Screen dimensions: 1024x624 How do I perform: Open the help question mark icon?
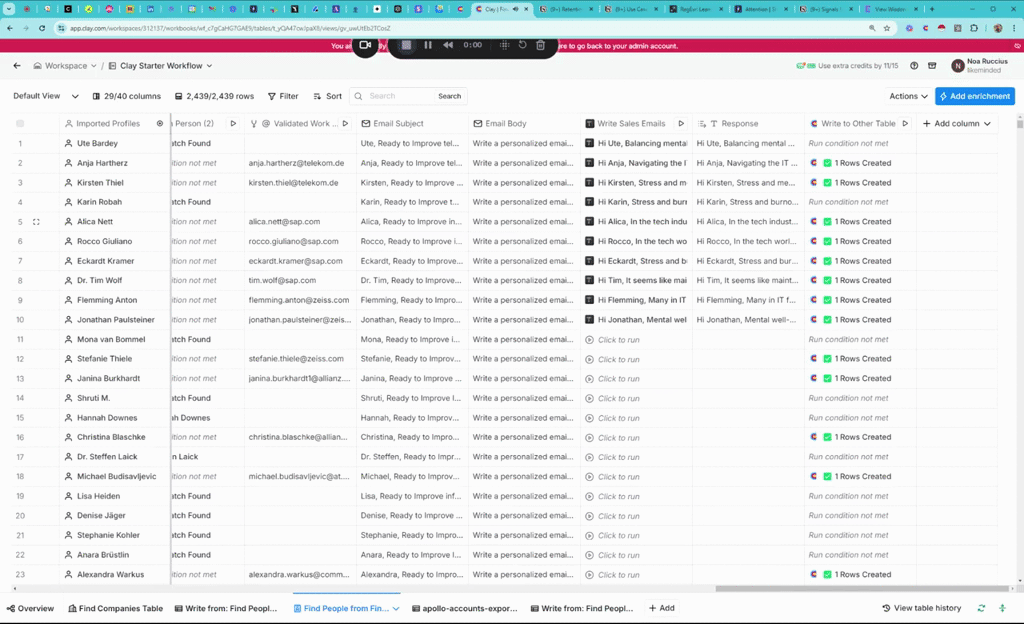914,66
